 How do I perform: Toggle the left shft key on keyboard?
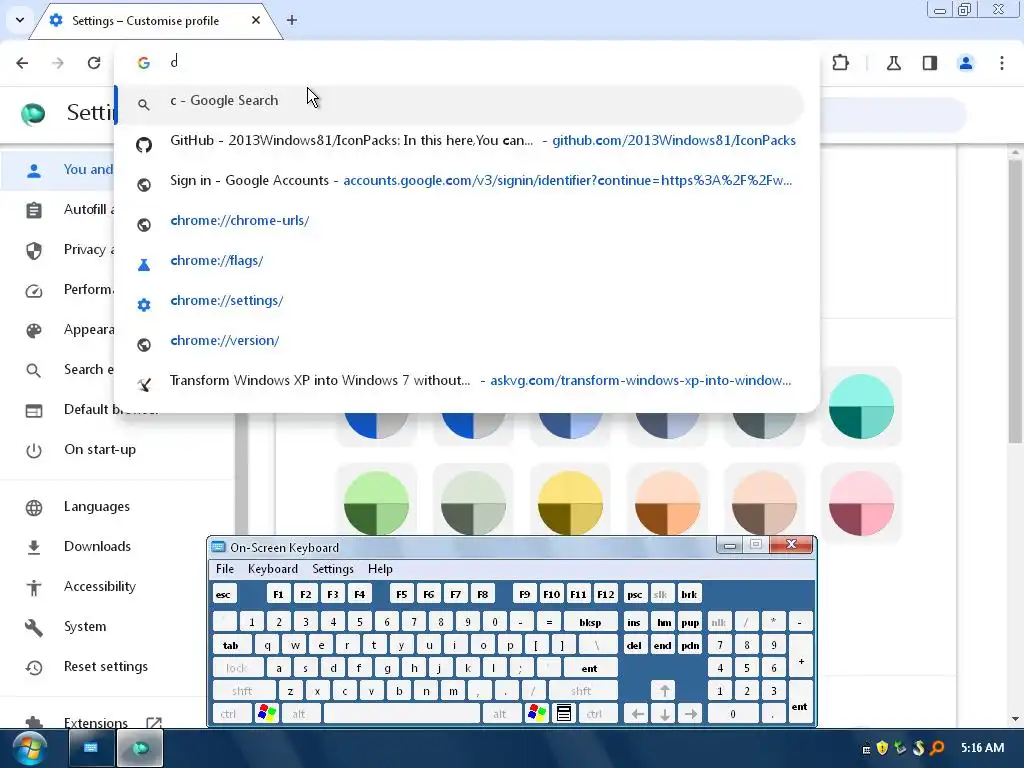click(242, 691)
